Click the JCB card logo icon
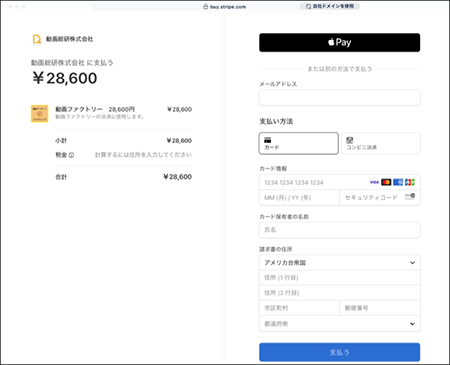The image size is (450, 365). click(x=410, y=182)
